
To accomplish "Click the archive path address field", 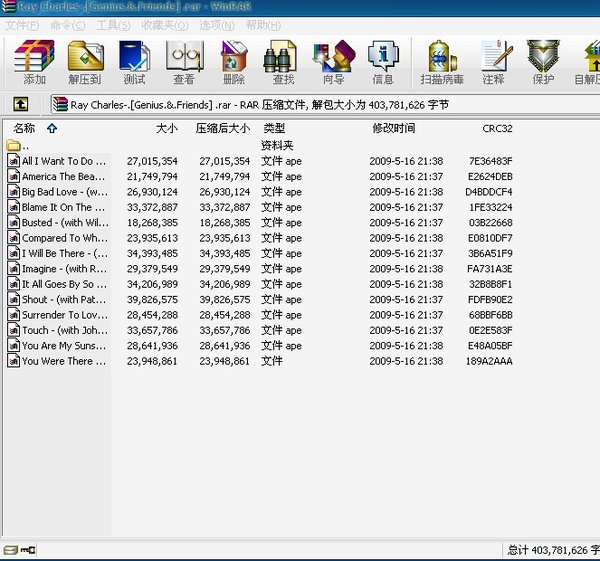I will coord(325,104).
